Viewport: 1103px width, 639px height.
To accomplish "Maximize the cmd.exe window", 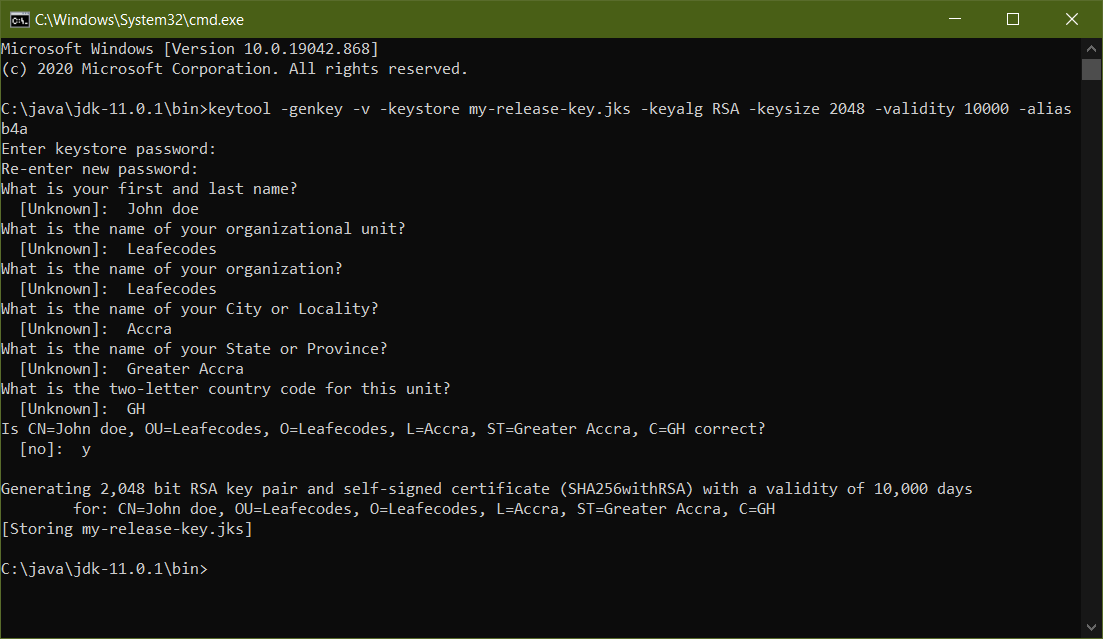I will point(1012,19).
